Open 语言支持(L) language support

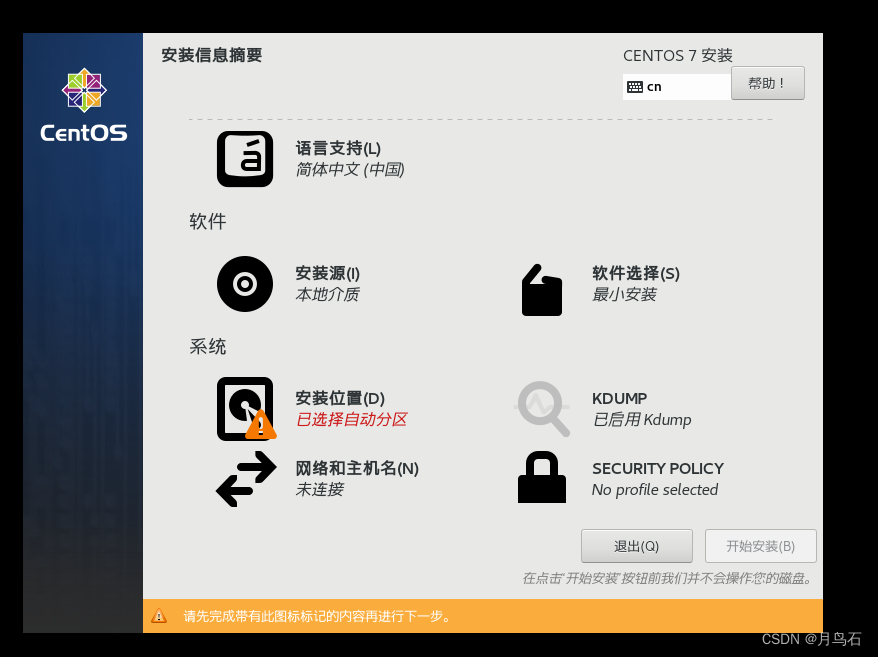(338, 148)
